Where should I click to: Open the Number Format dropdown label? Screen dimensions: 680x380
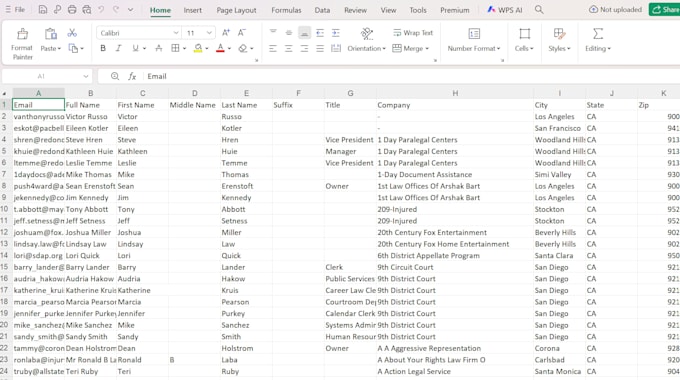point(474,49)
